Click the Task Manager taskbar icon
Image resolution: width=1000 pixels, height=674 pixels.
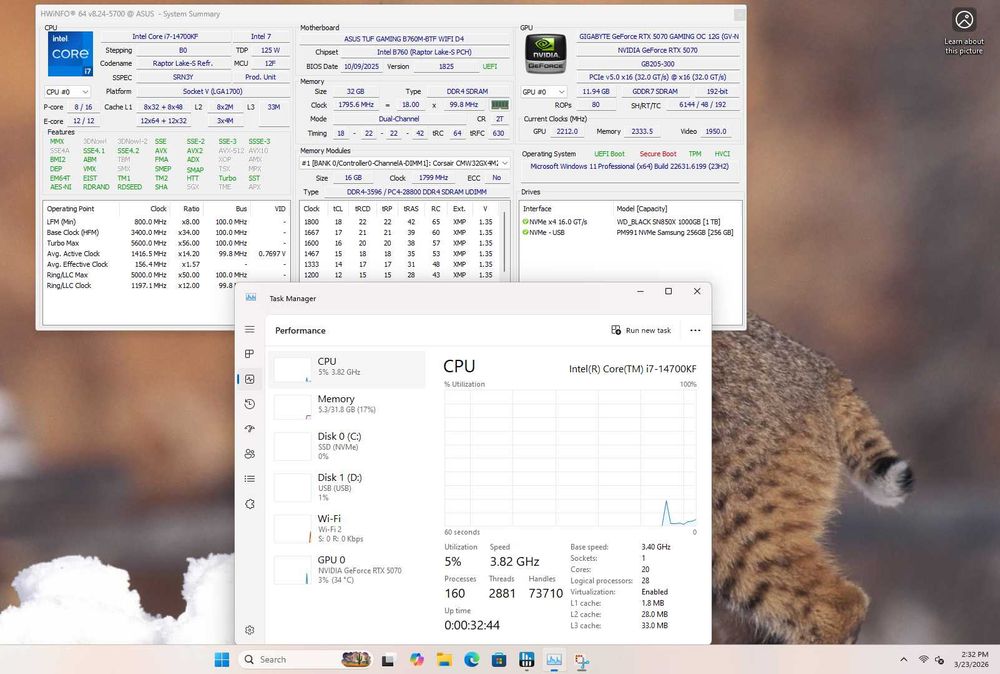click(554, 659)
